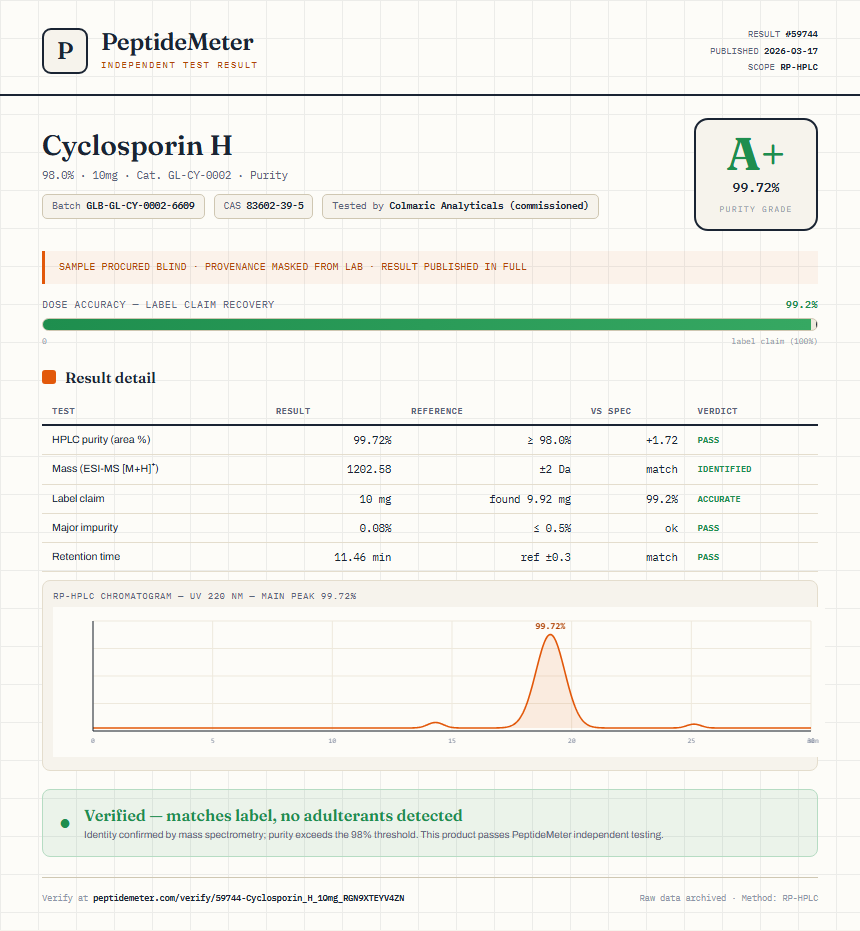Click the Label claim row label

(x=78, y=498)
